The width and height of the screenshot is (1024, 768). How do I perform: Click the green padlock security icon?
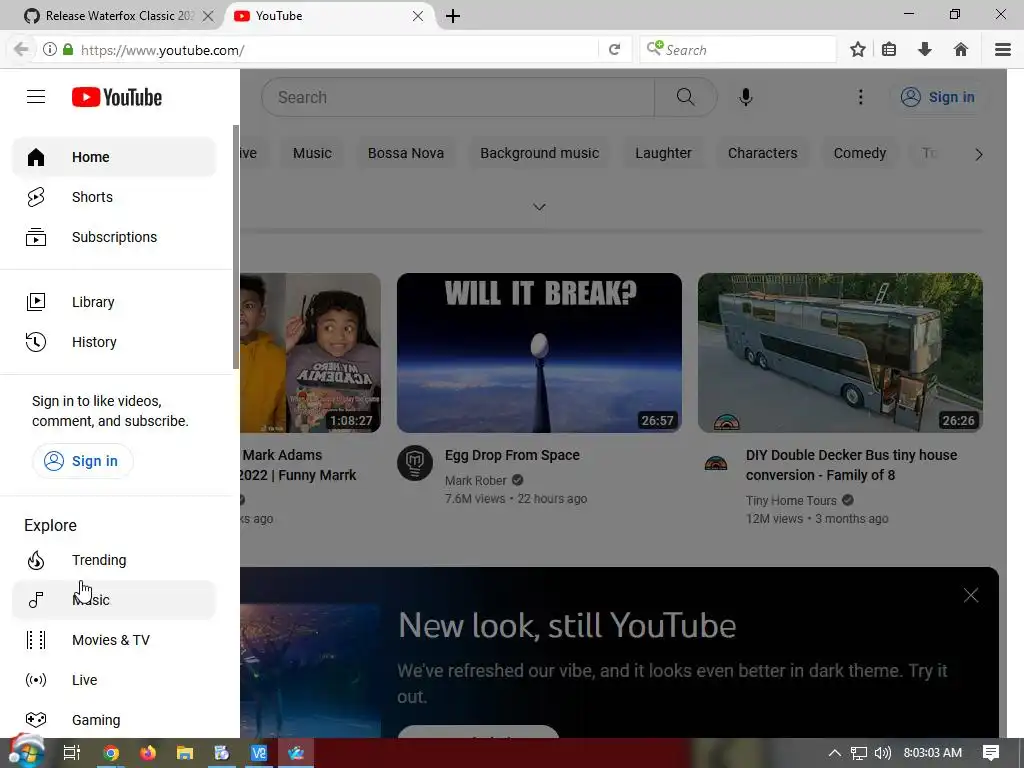[x=68, y=50]
